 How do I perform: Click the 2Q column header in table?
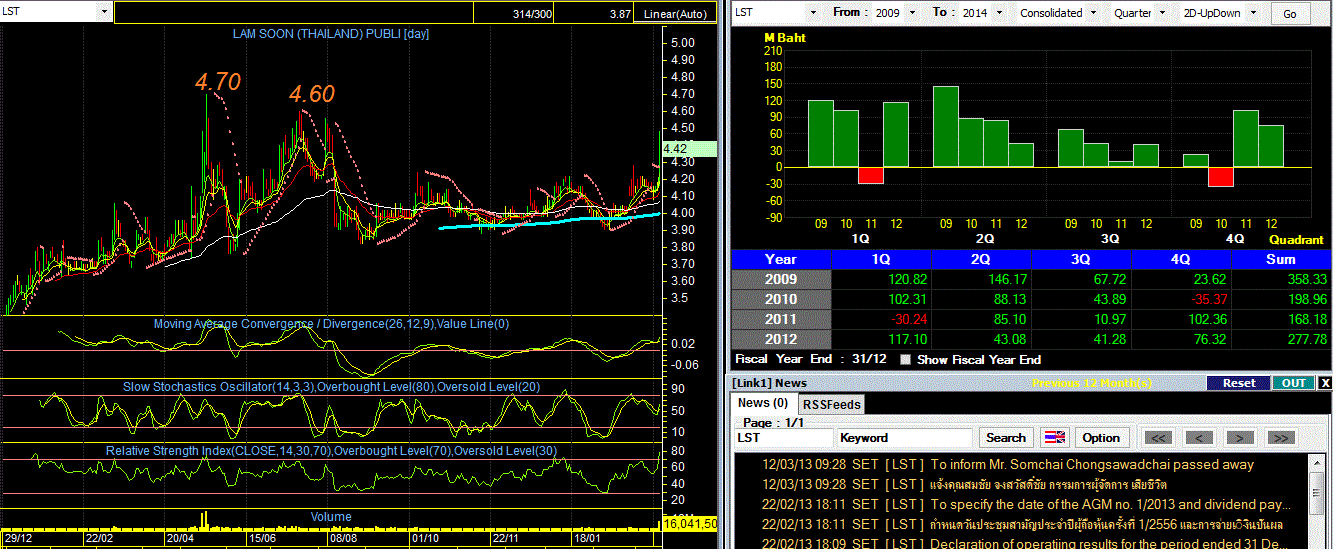click(x=980, y=259)
